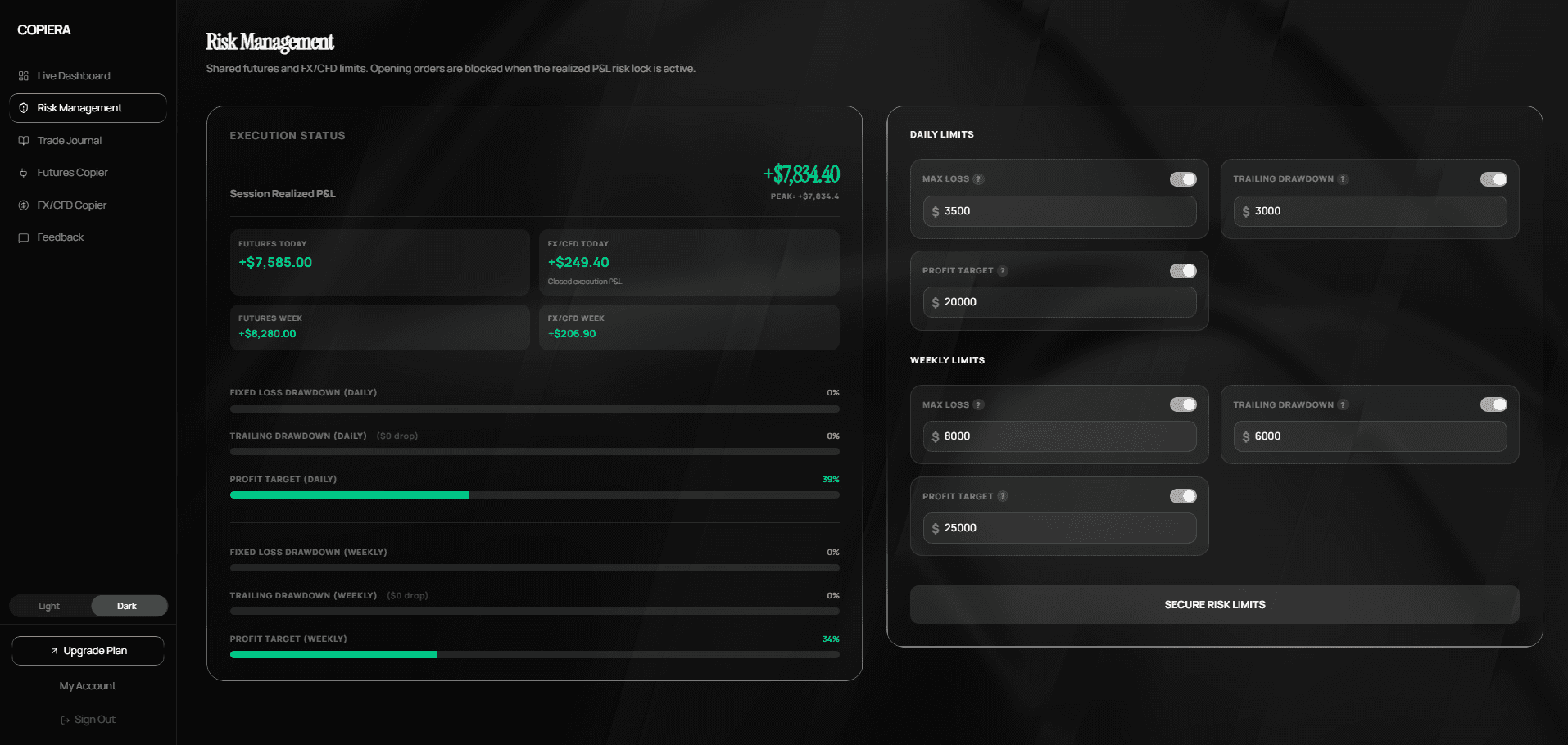Click the Trailing Drawdown (Daily) bar
Image resolution: width=1568 pixels, height=745 pixels.
point(534,452)
